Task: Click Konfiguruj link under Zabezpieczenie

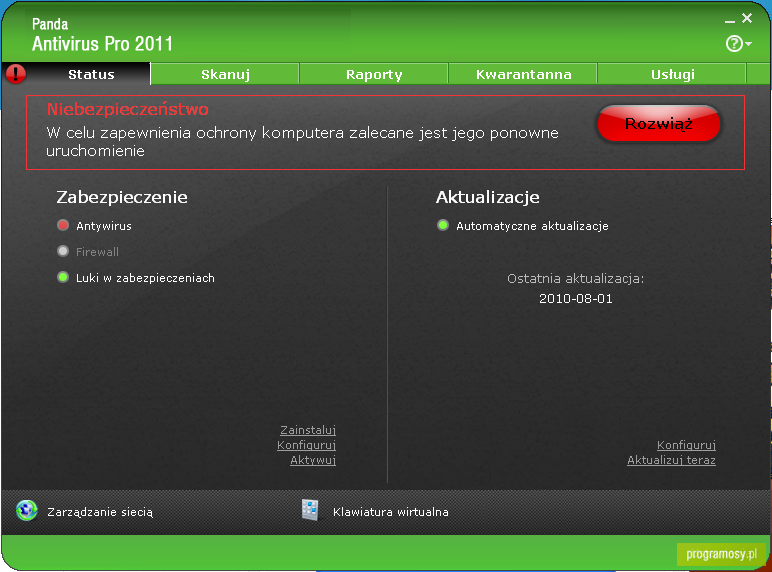Action: (306, 445)
